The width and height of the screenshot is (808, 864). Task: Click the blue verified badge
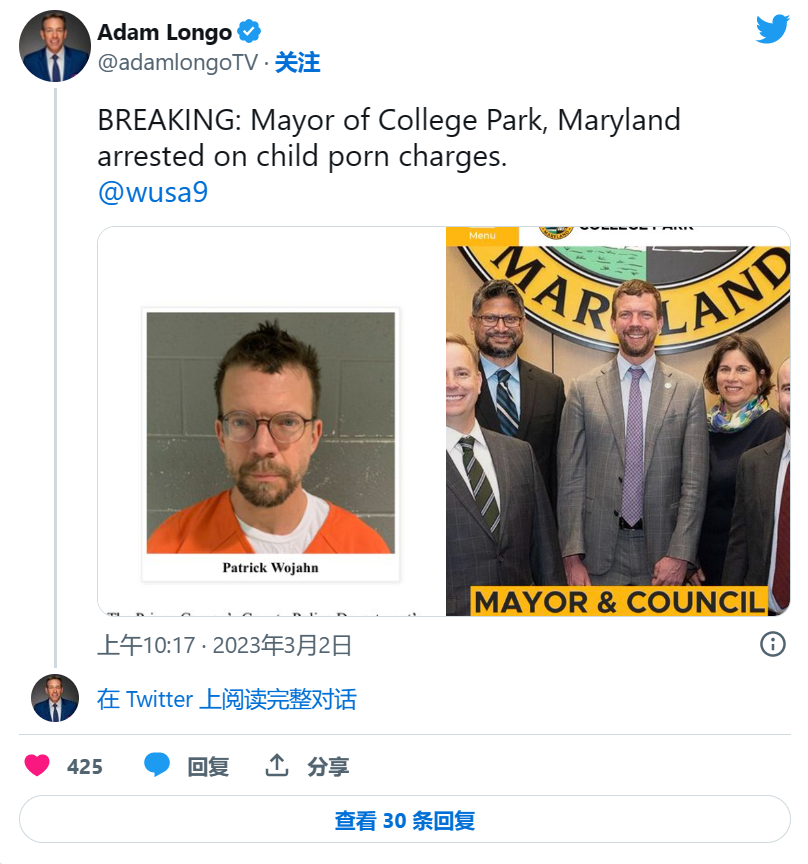(x=249, y=32)
